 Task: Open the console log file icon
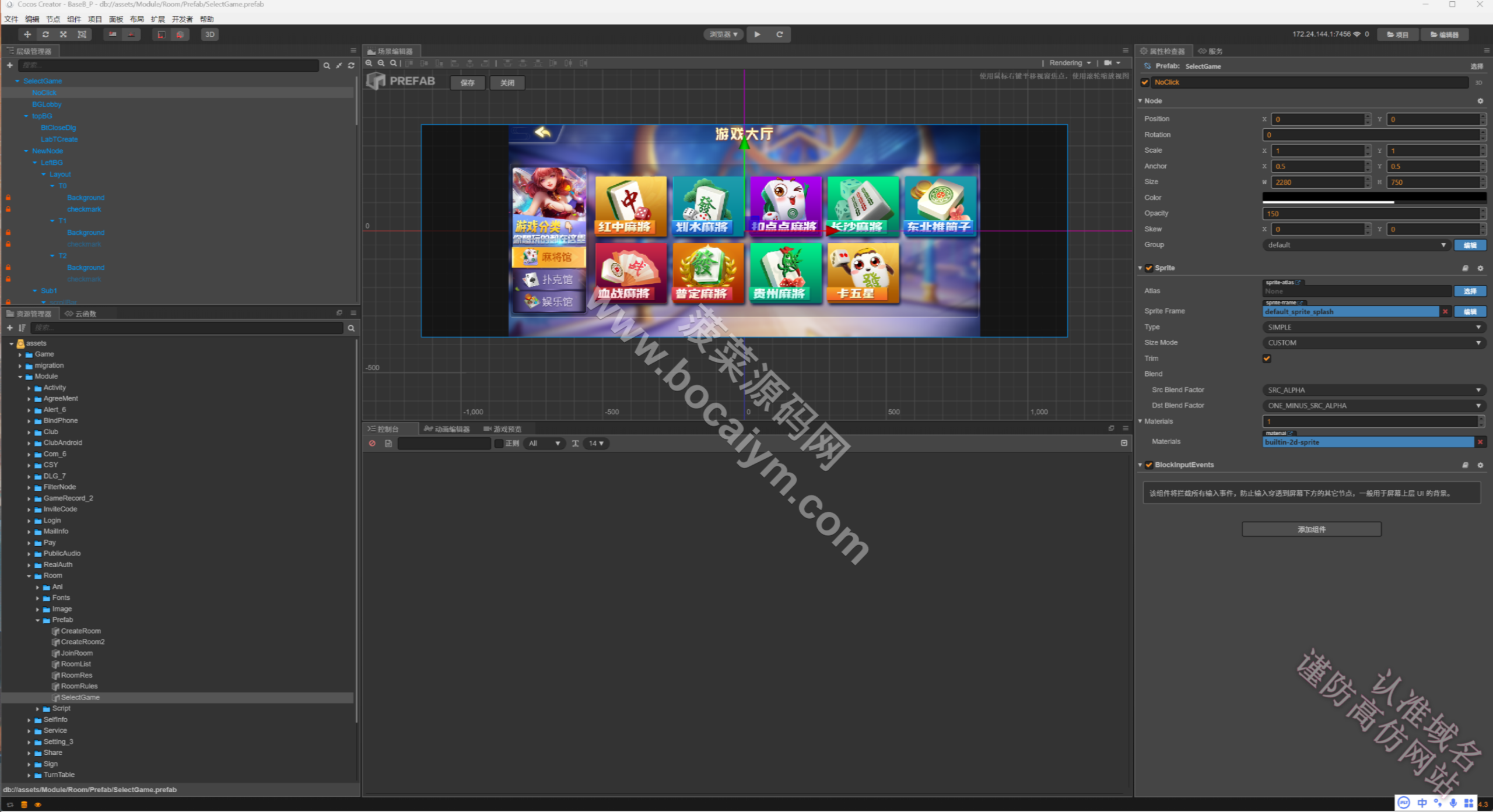tap(388, 444)
